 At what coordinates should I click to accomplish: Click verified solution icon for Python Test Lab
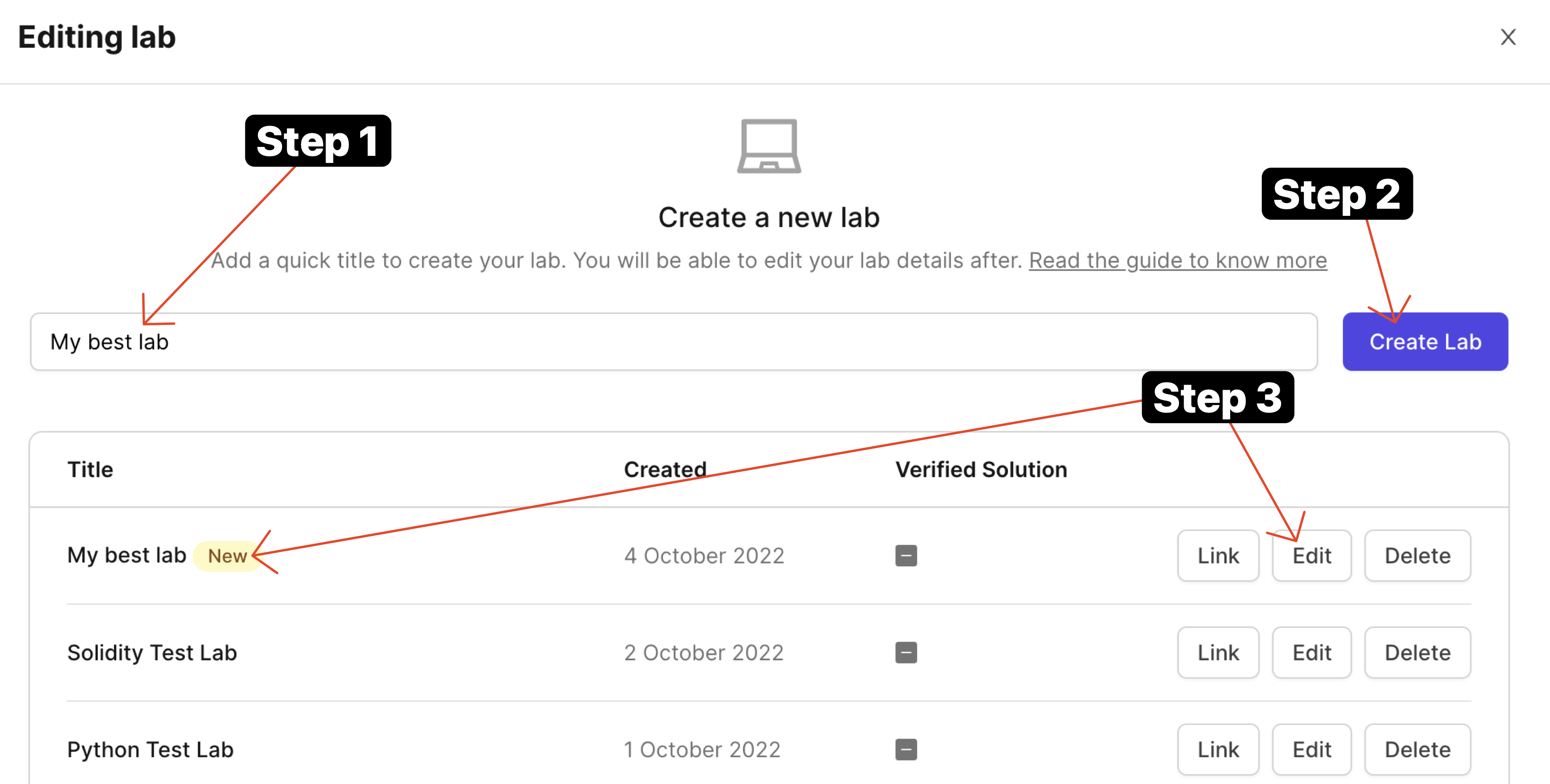[x=905, y=749]
